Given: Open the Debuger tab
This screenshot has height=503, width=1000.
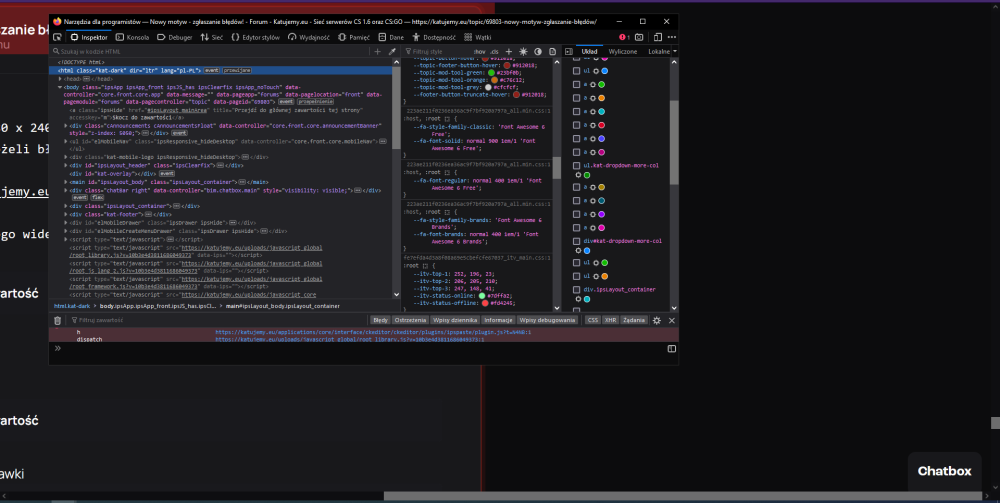Looking at the screenshot, I should coord(175,37).
